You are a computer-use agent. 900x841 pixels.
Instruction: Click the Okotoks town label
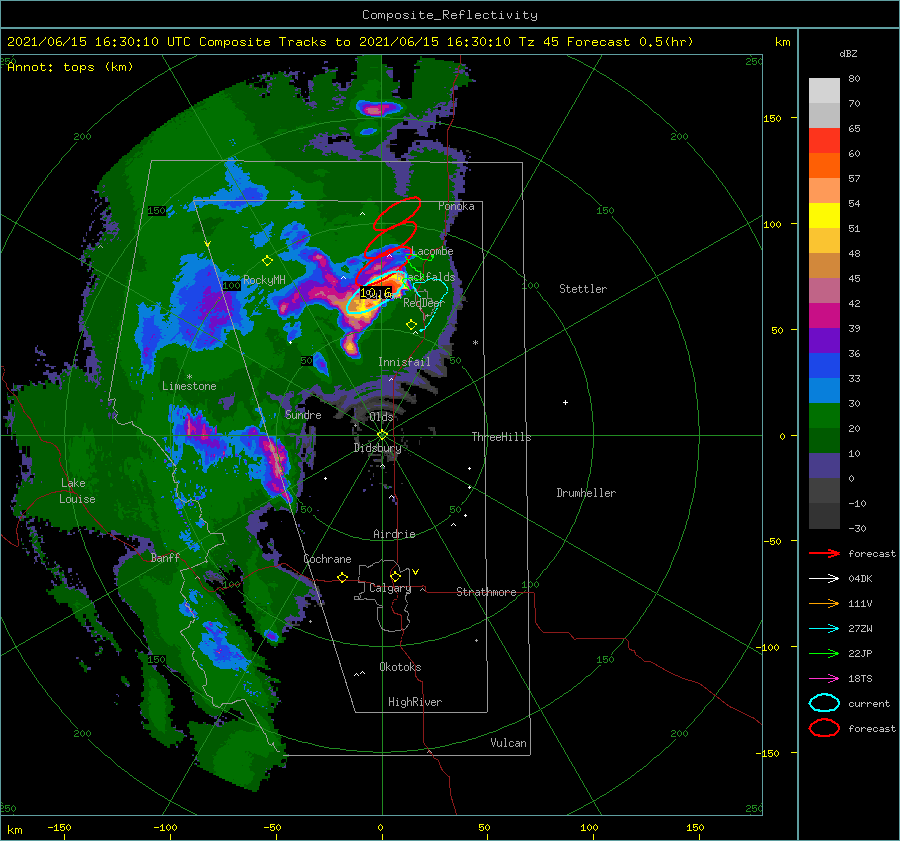(x=400, y=667)
